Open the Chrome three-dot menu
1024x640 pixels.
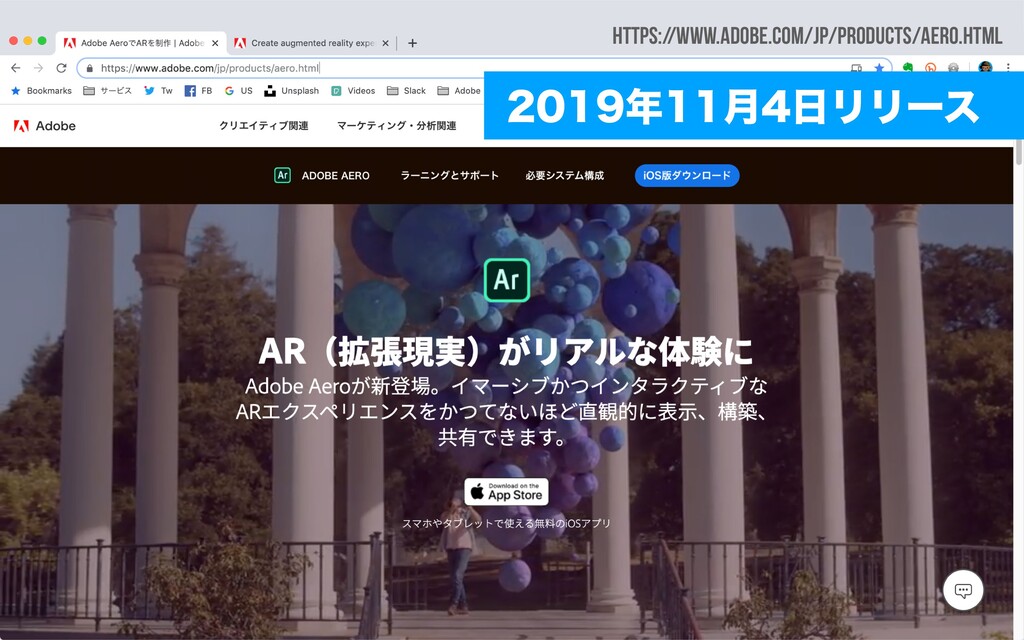point(1008,67)
